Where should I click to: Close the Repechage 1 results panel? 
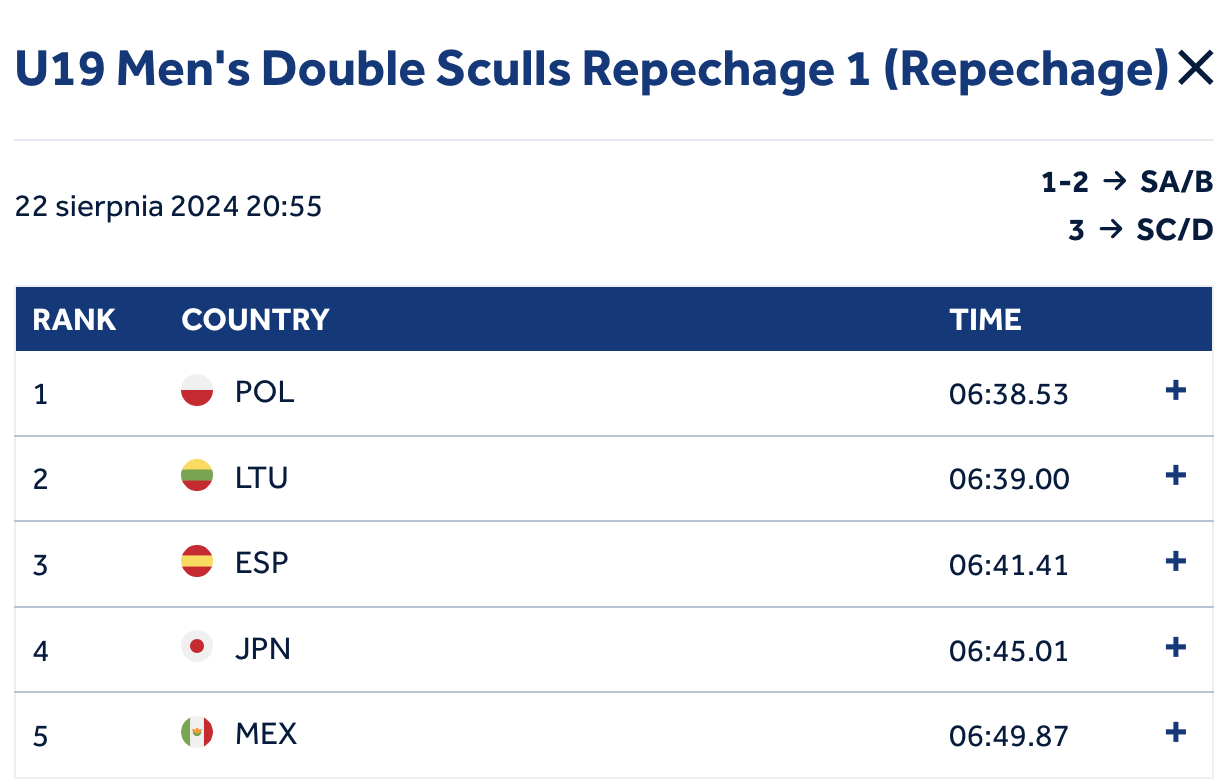(1195, 70)
